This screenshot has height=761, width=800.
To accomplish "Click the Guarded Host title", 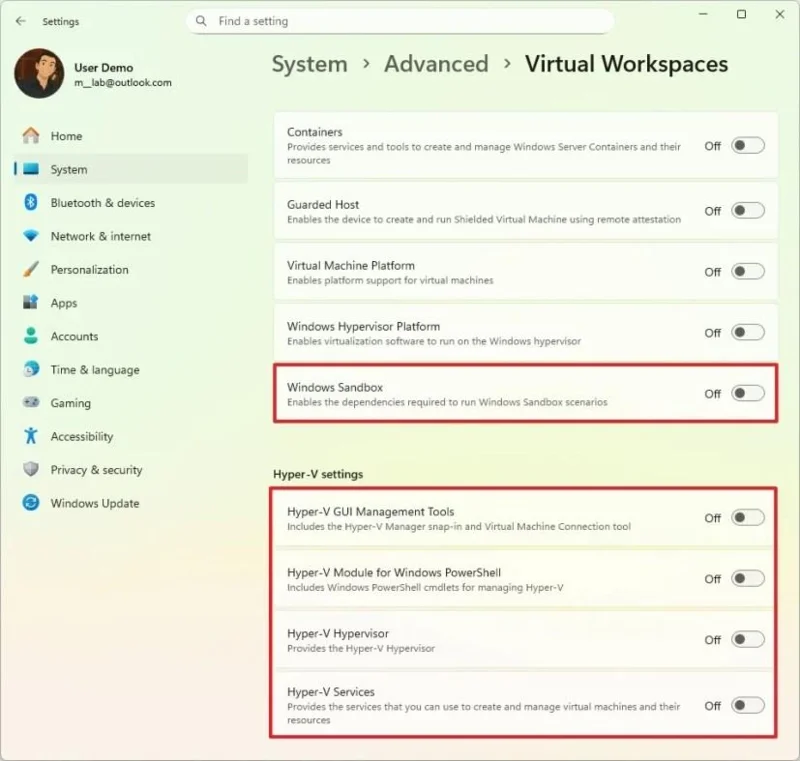I will pyautogui.click(x=323, y=205).
